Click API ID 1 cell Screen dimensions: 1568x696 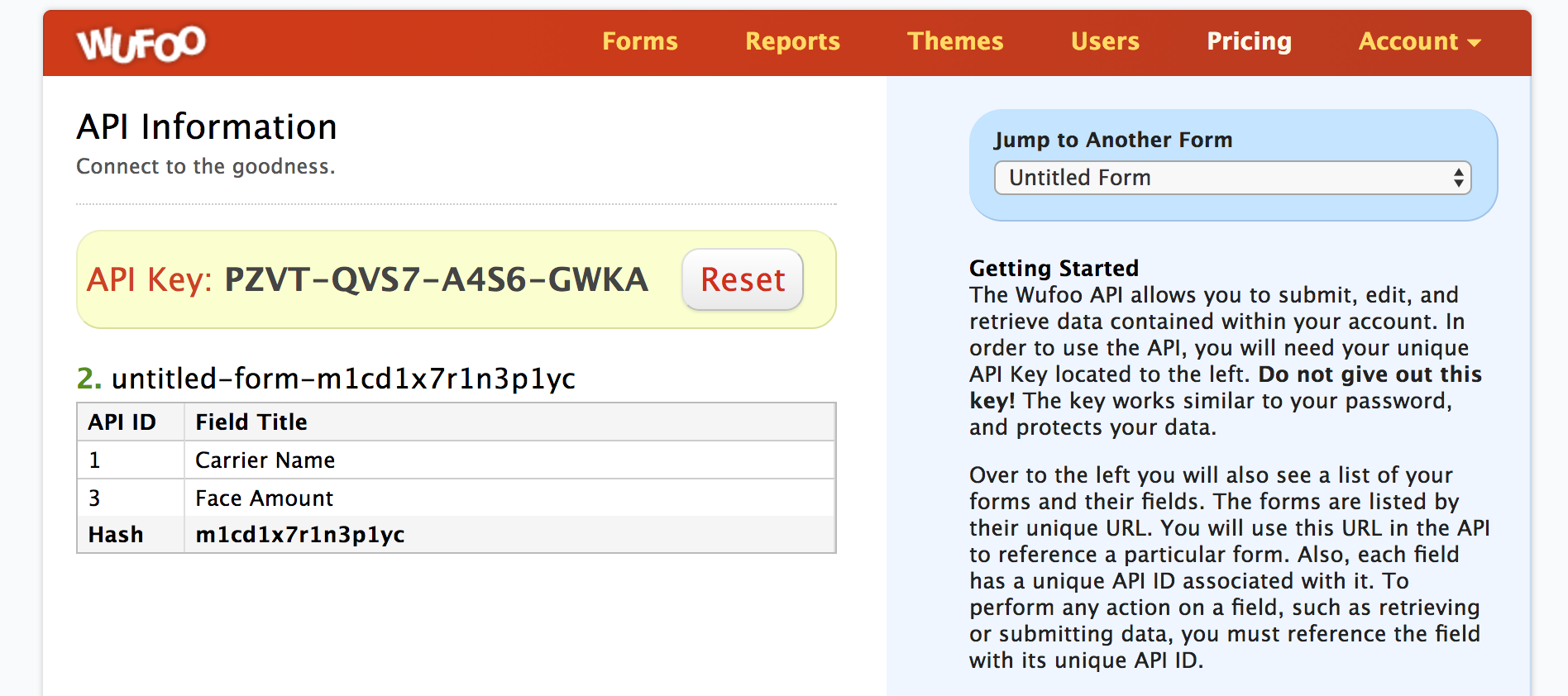131,460
